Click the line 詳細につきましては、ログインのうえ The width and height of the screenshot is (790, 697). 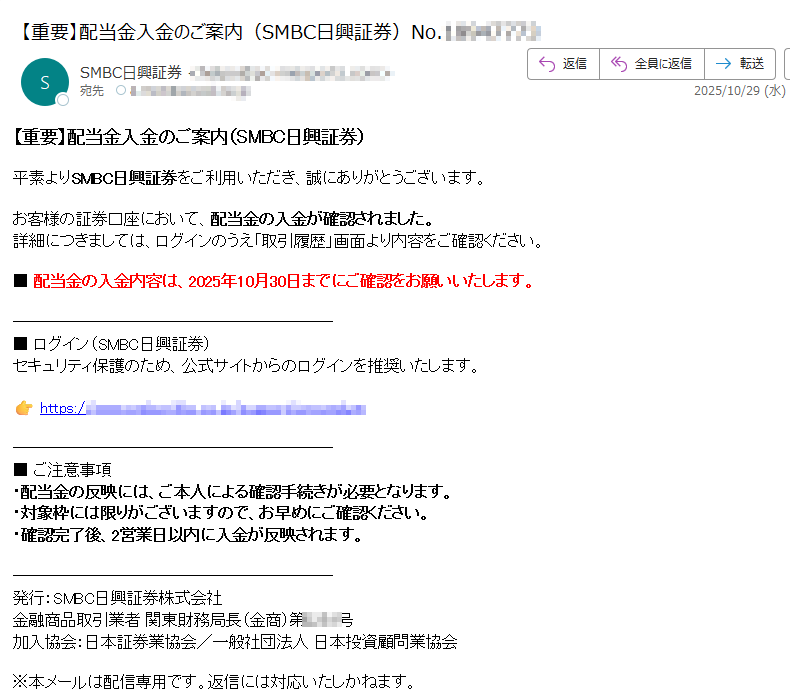(x=278, y=241)
